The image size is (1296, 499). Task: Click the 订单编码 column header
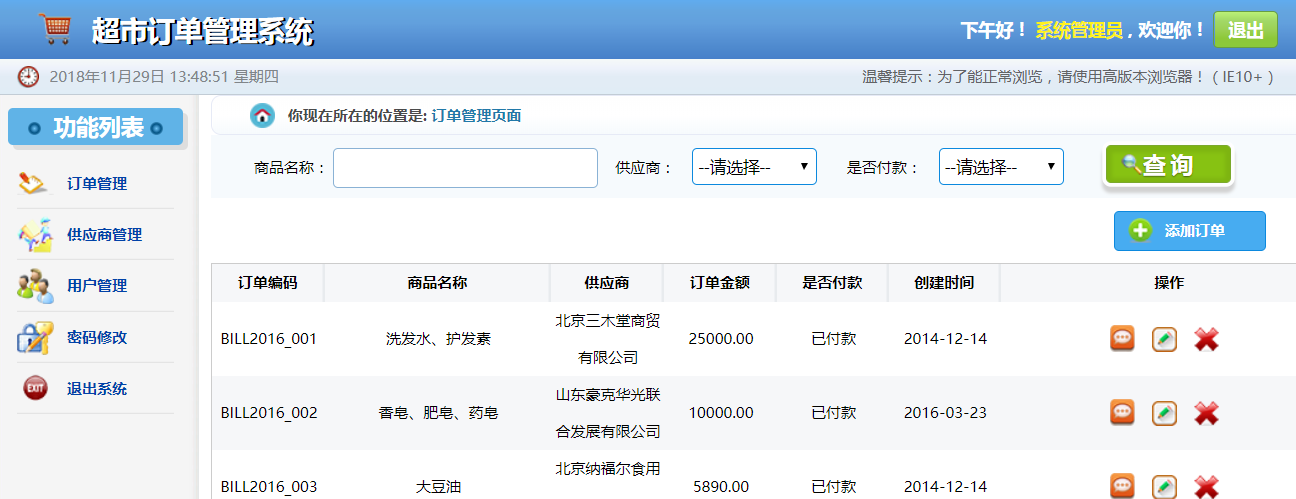267,283
